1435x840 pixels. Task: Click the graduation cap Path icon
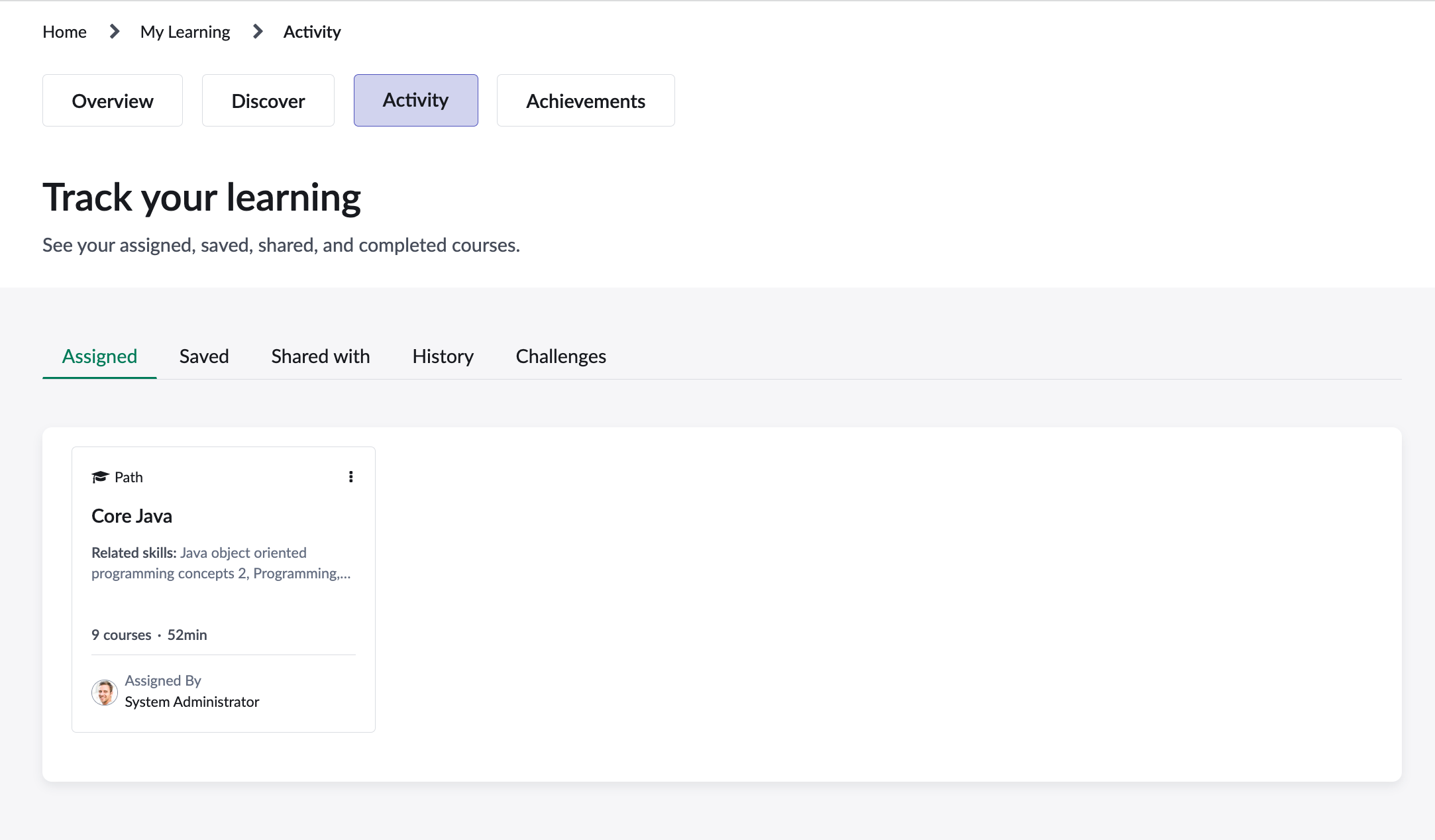(x=100, y=477)
